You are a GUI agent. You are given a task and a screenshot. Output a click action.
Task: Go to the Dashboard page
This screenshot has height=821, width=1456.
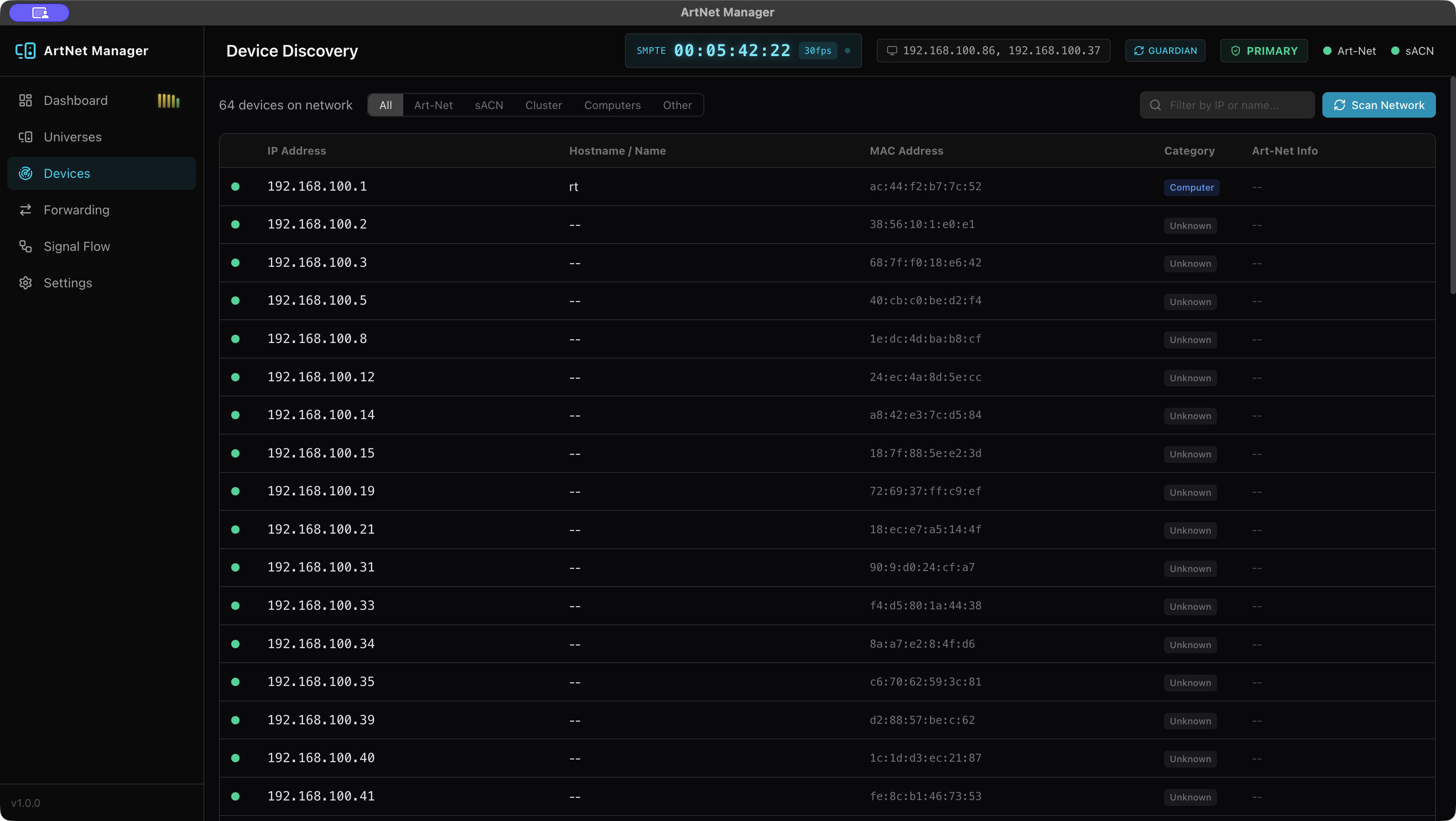click(x=102, y=101)
